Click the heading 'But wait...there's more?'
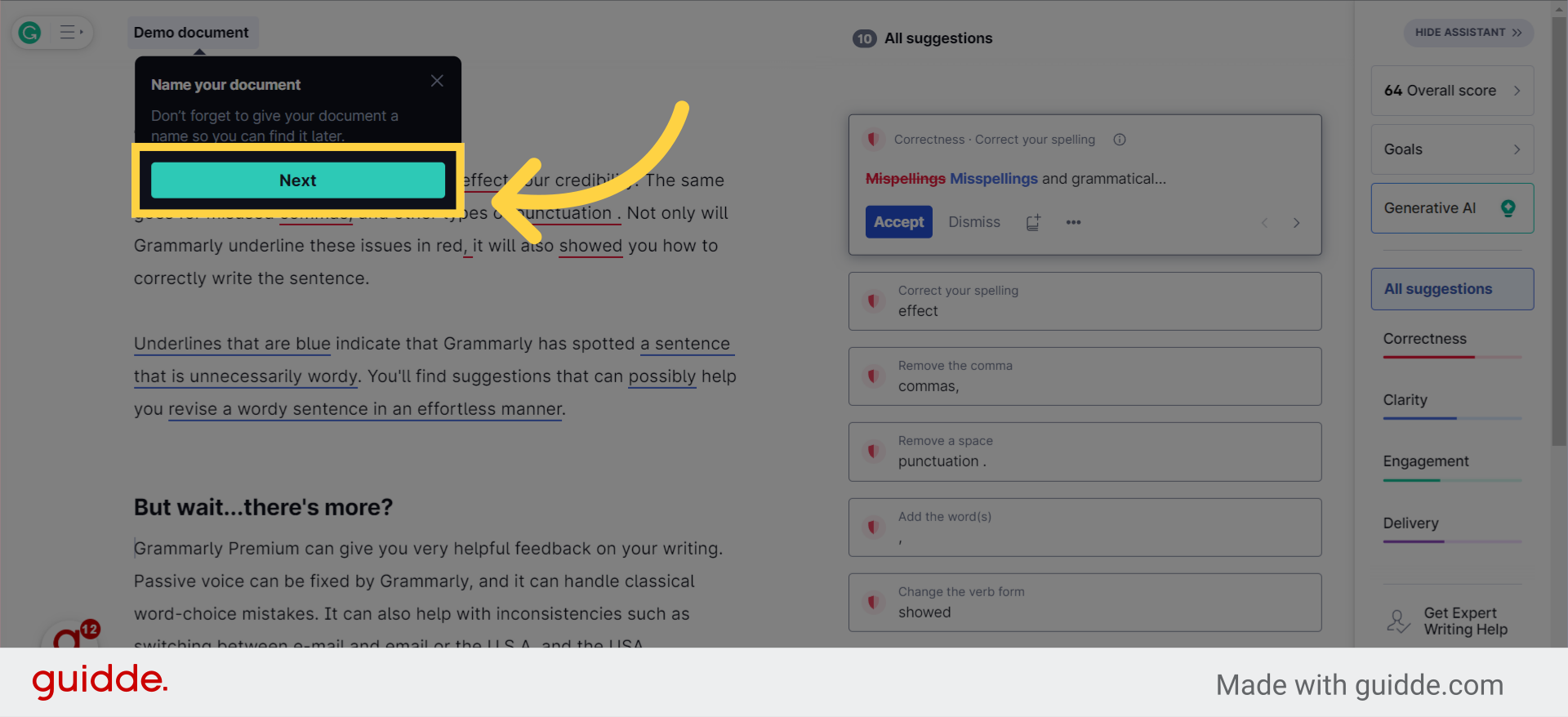The image size is (1568, 717). 263,507
